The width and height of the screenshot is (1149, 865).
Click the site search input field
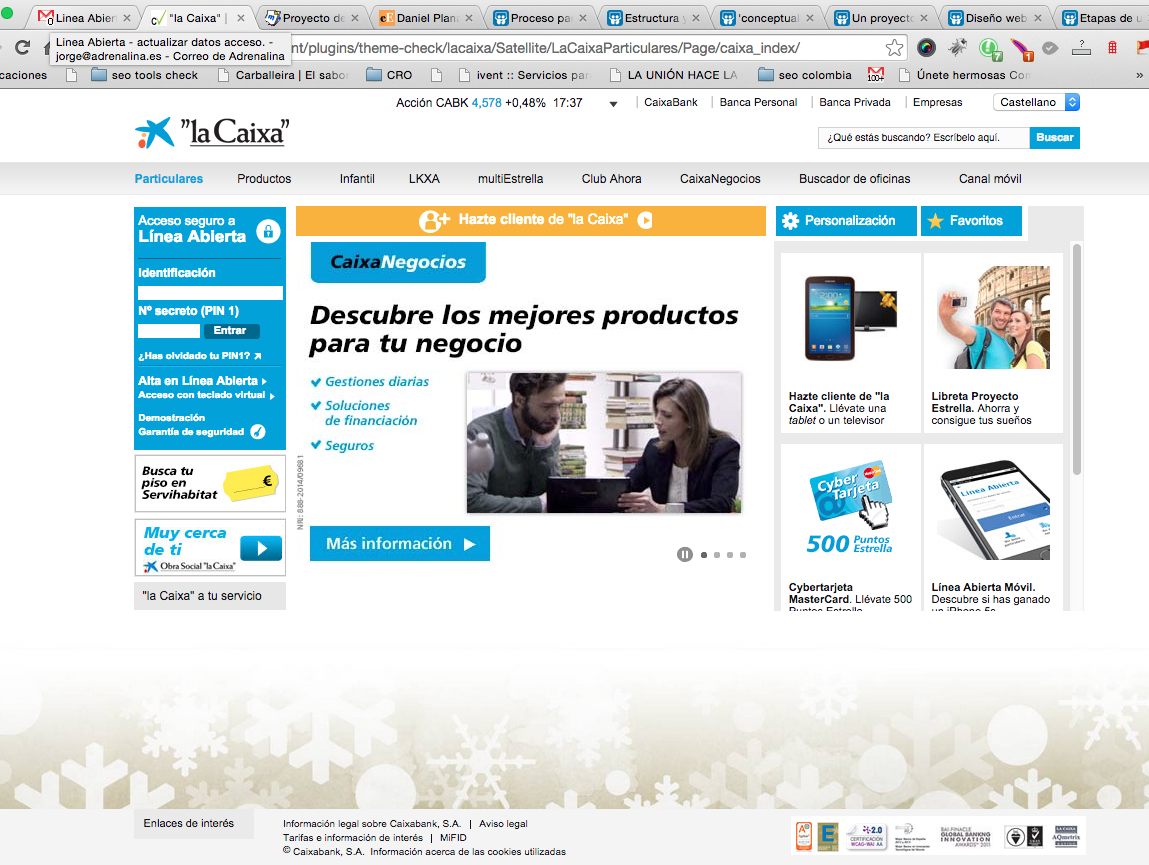[x=923, y=138]
